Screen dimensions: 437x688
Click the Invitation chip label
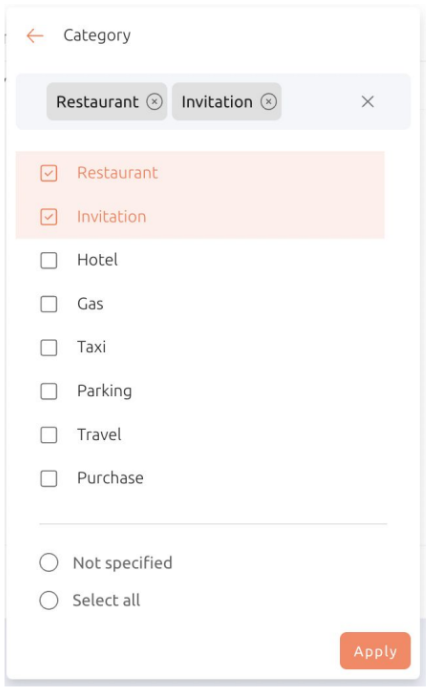[x=217, y=102]
